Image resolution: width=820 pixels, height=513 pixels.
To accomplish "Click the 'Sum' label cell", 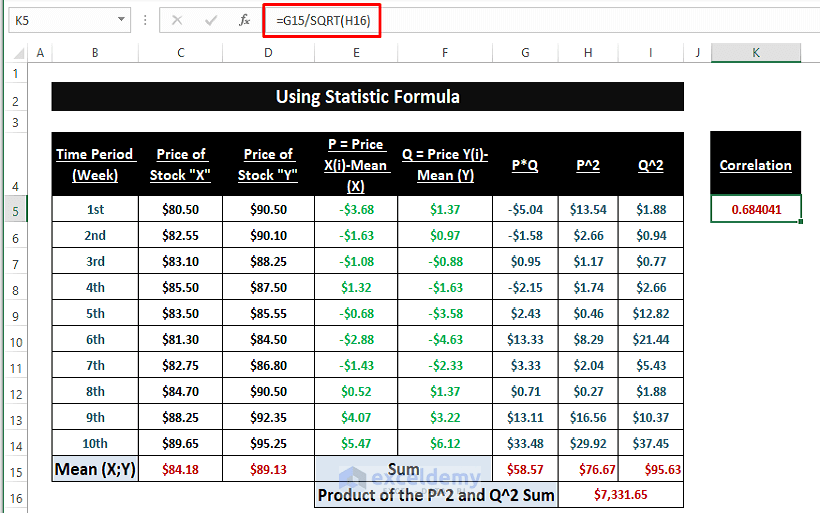I will coord(403,469).
